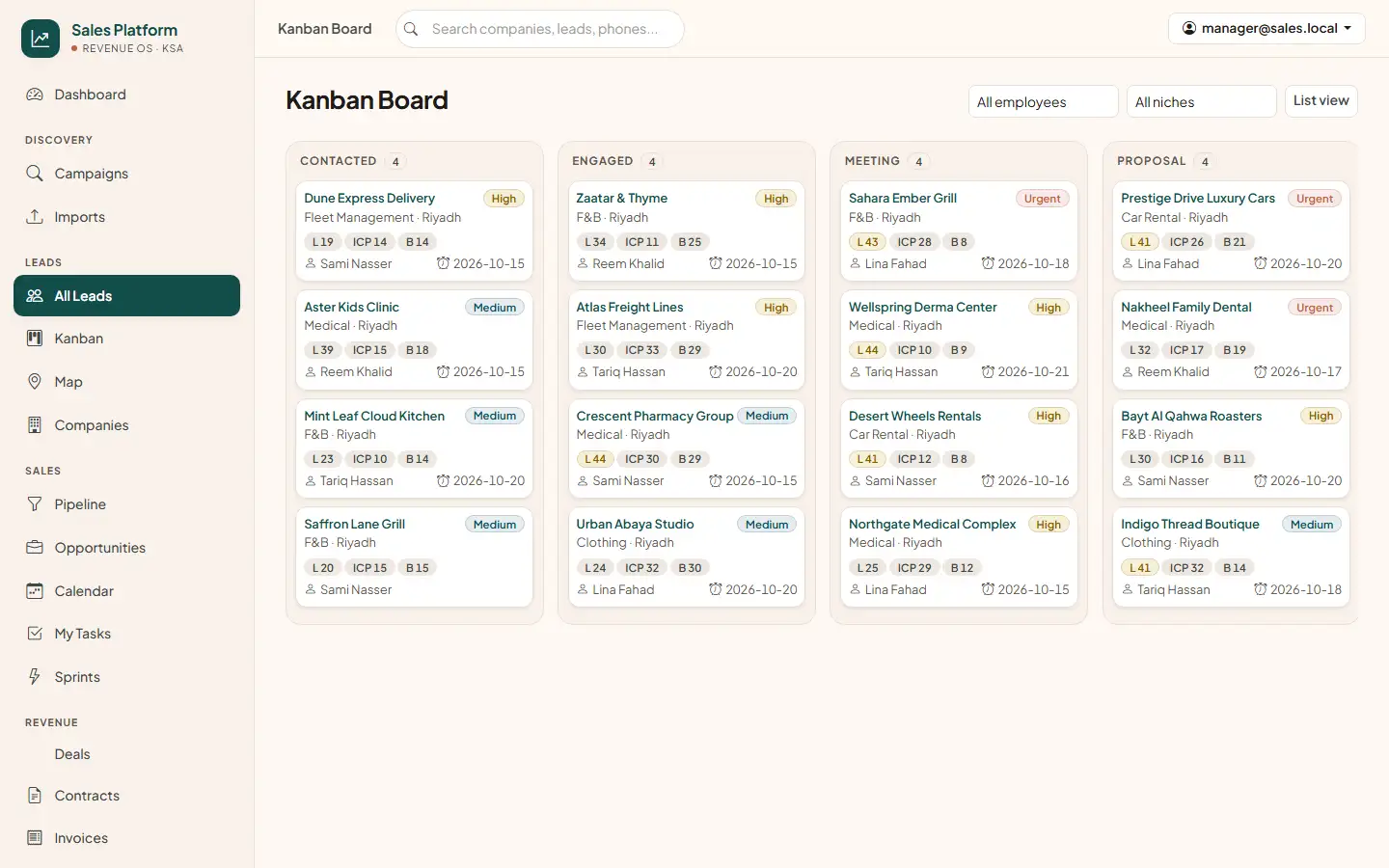Click the B15 chip on Saffron Lane Grill

[417, 568]
